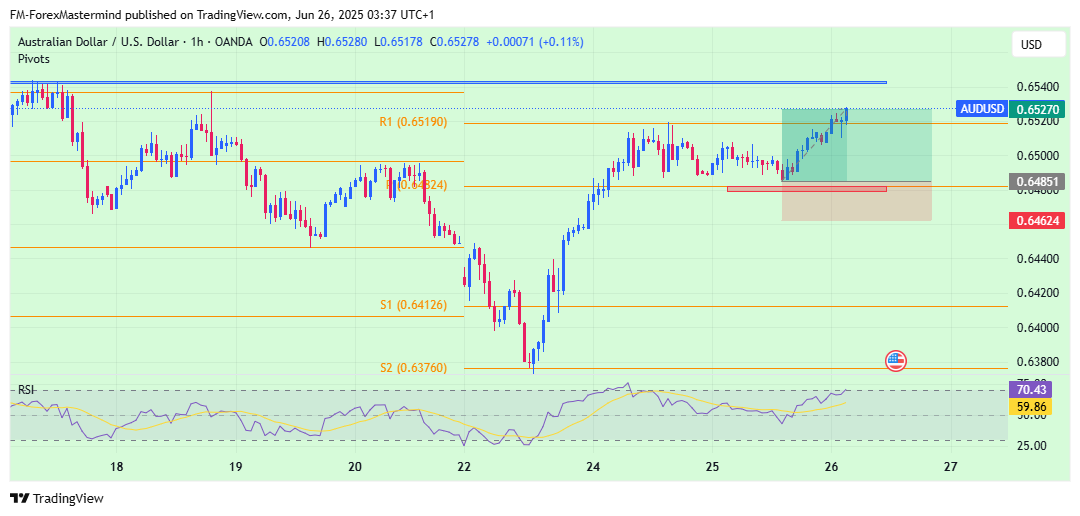Click the R1 (0.65190) pivot label
The width and height of the screenshot is (1080, 516).
[413, 122]
